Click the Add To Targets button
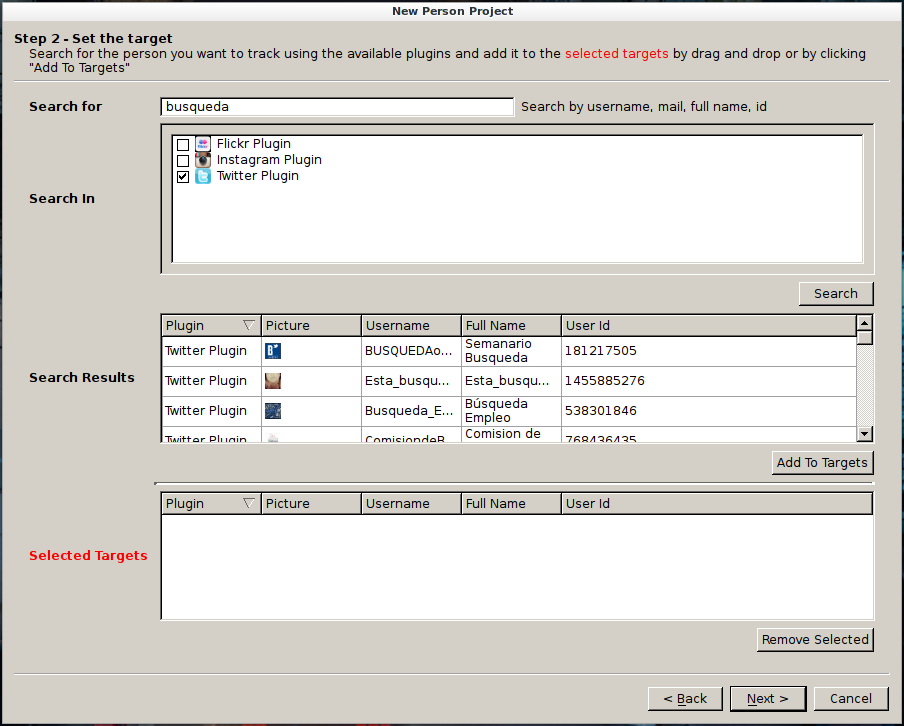The image size is (904, 726). click(x=822, y=462)
